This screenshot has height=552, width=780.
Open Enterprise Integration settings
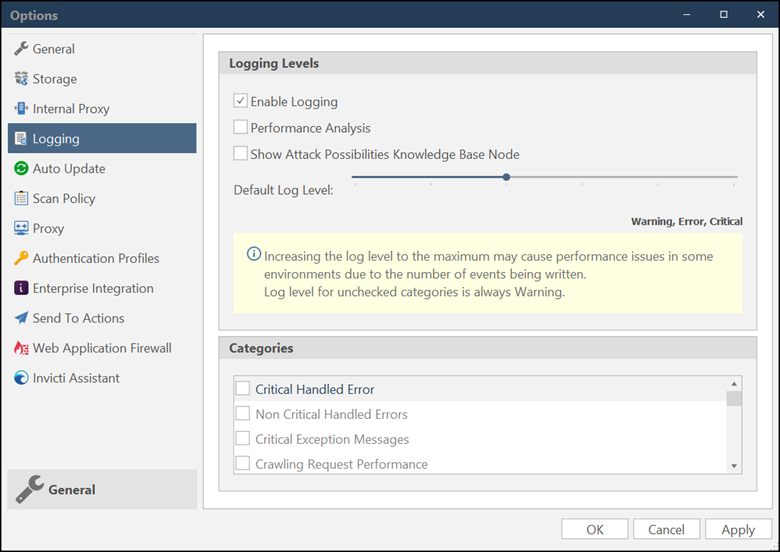102,288
